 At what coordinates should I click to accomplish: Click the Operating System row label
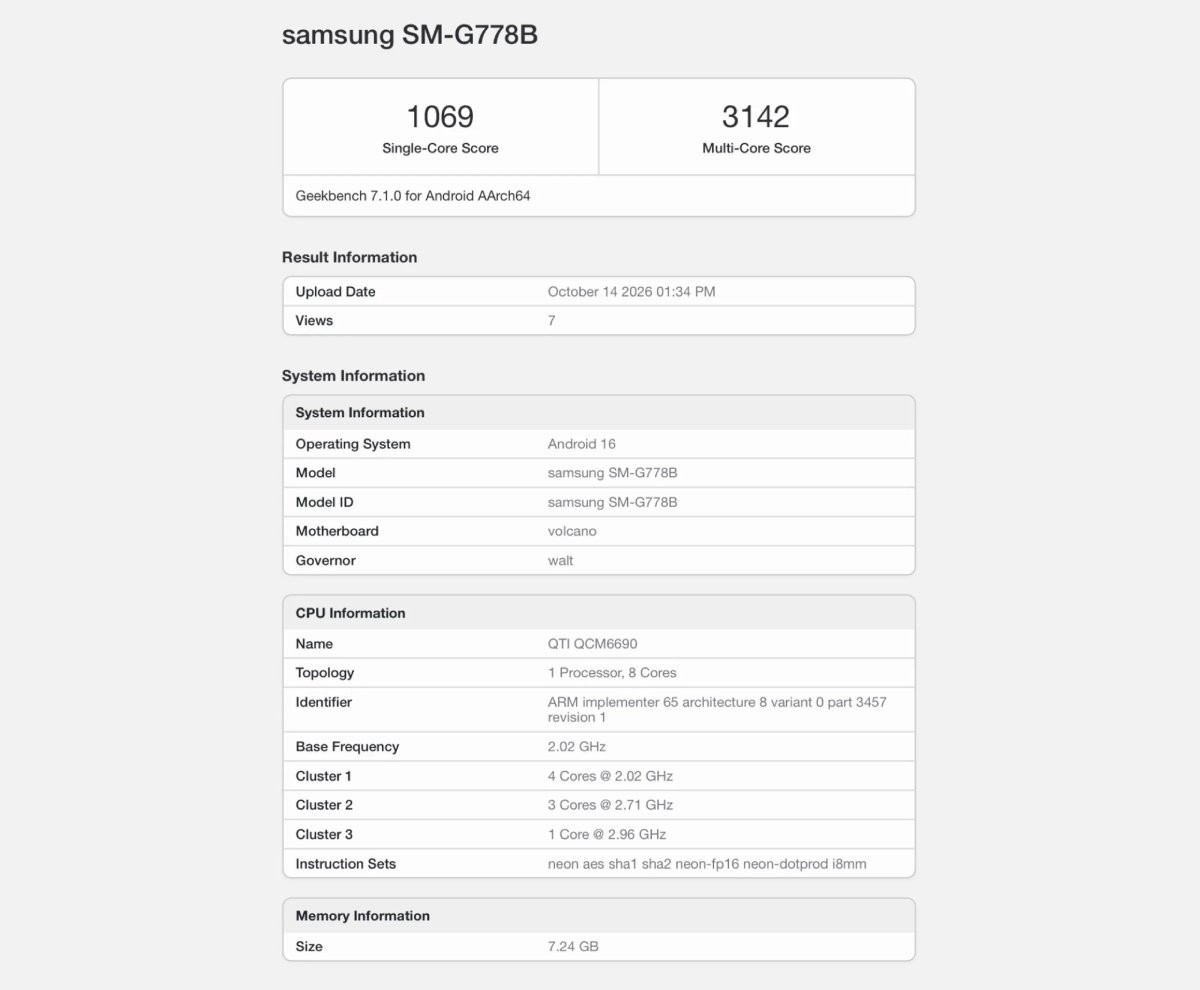[353, 444]
